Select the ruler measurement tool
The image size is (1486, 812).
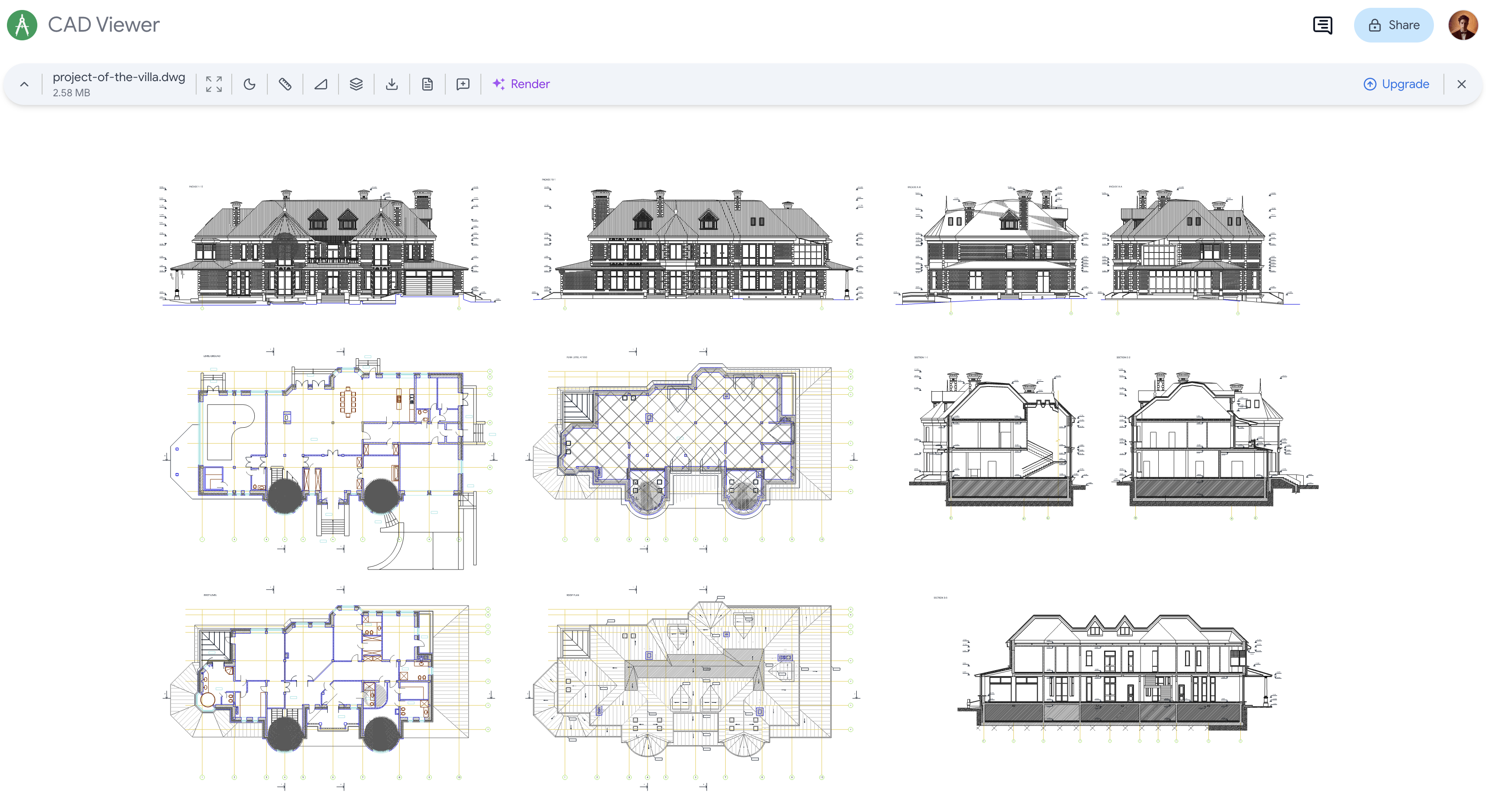(285, 84)
